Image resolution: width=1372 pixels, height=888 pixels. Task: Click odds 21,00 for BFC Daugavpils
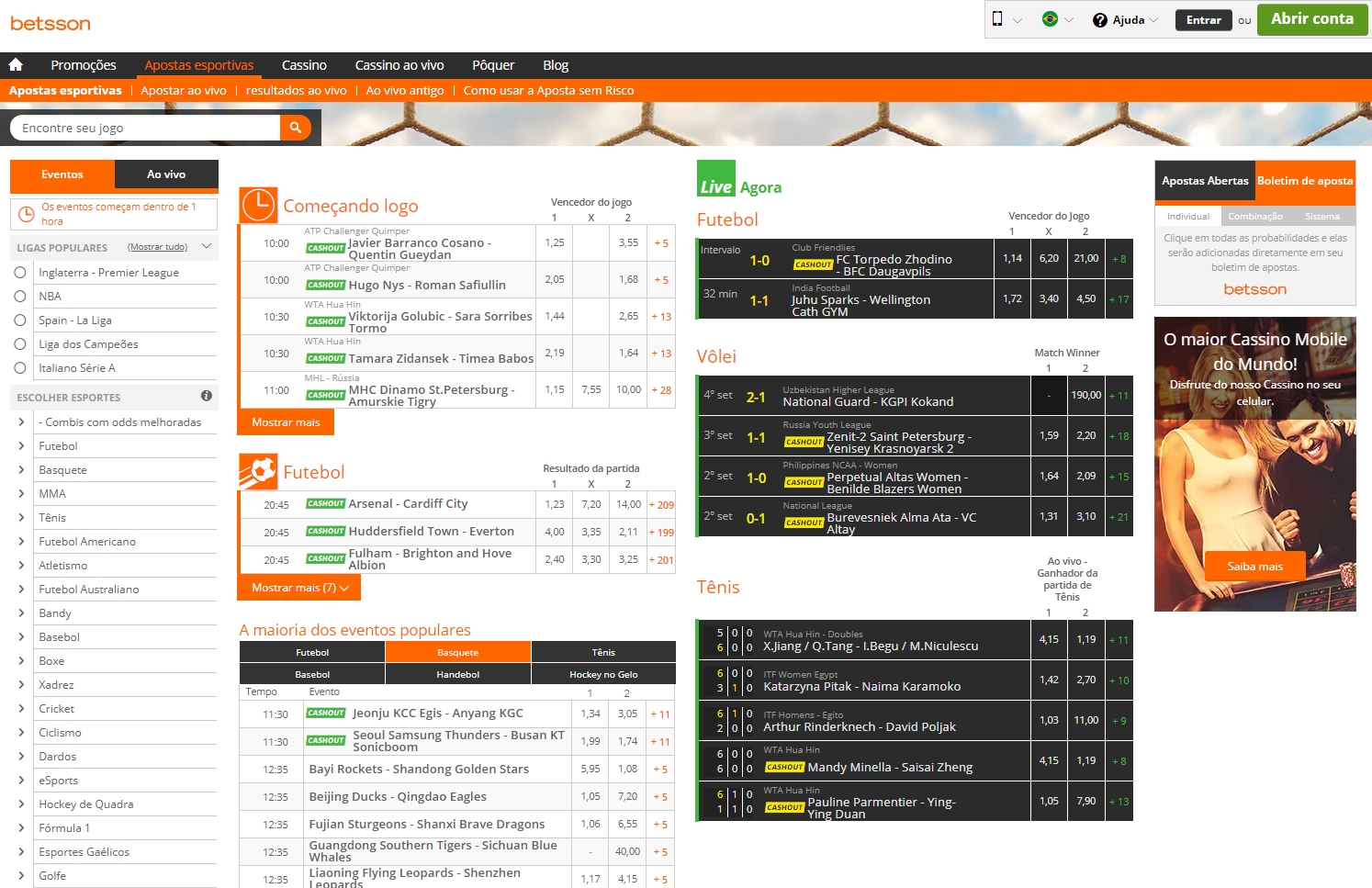pos(1085,259)
